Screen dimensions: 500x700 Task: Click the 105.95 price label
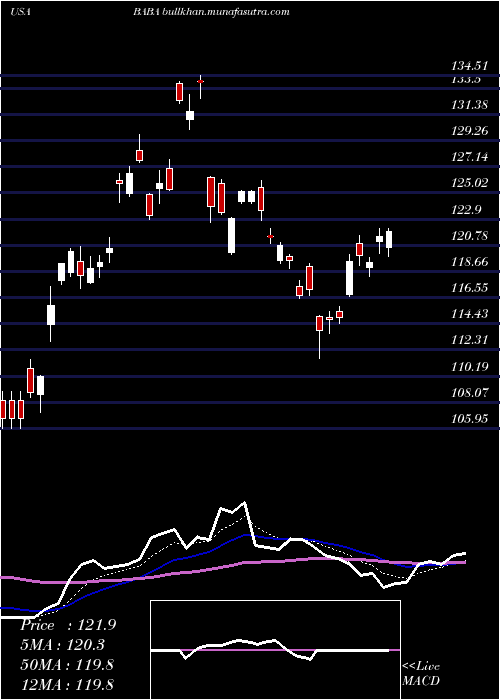[x=469, y=419]
